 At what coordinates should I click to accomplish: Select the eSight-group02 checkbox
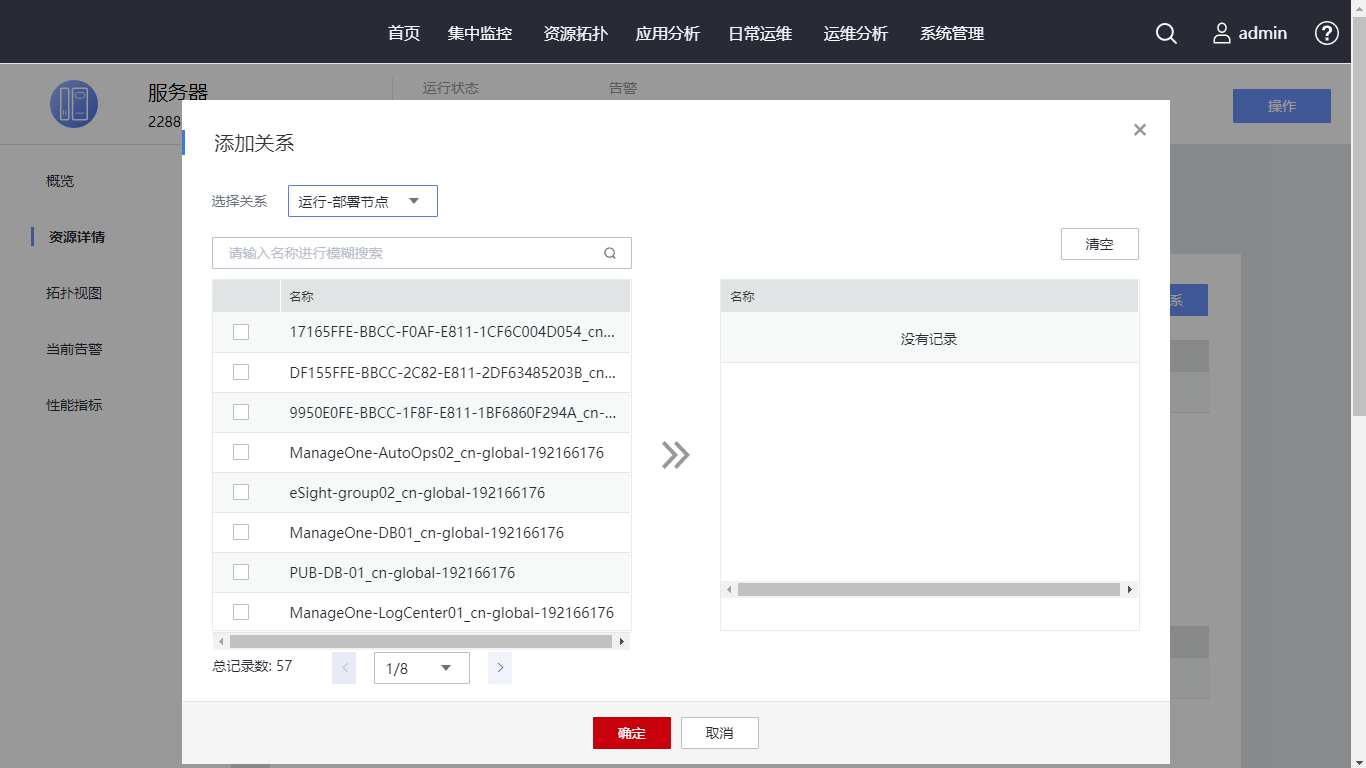click(241, 492)
